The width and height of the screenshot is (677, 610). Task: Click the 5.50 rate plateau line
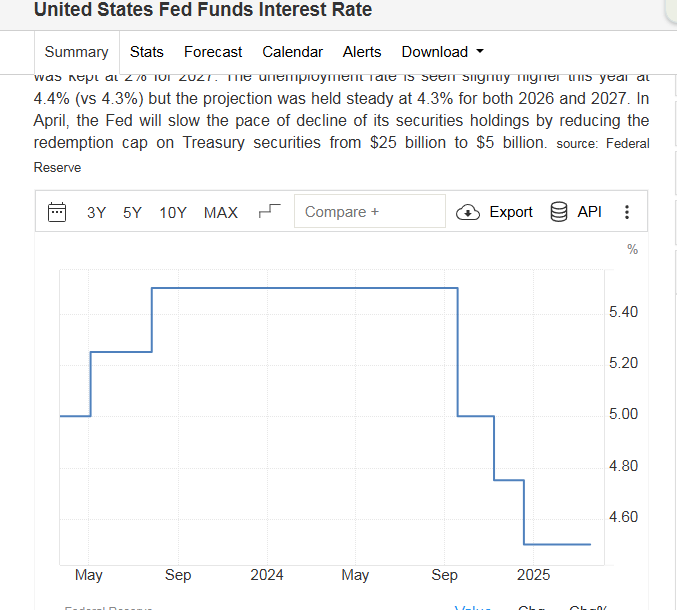click(300, 288)
